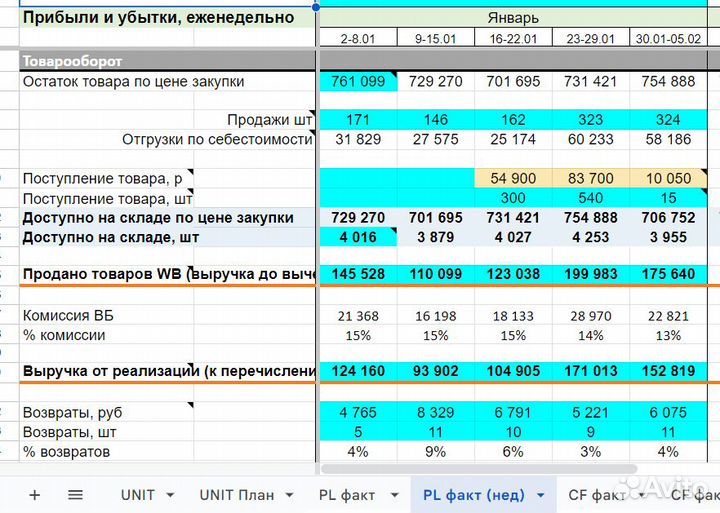This screenshot has width=720, height=513.
Task: Select the incoming goods cell 10 050
Action: click(668, 178)
